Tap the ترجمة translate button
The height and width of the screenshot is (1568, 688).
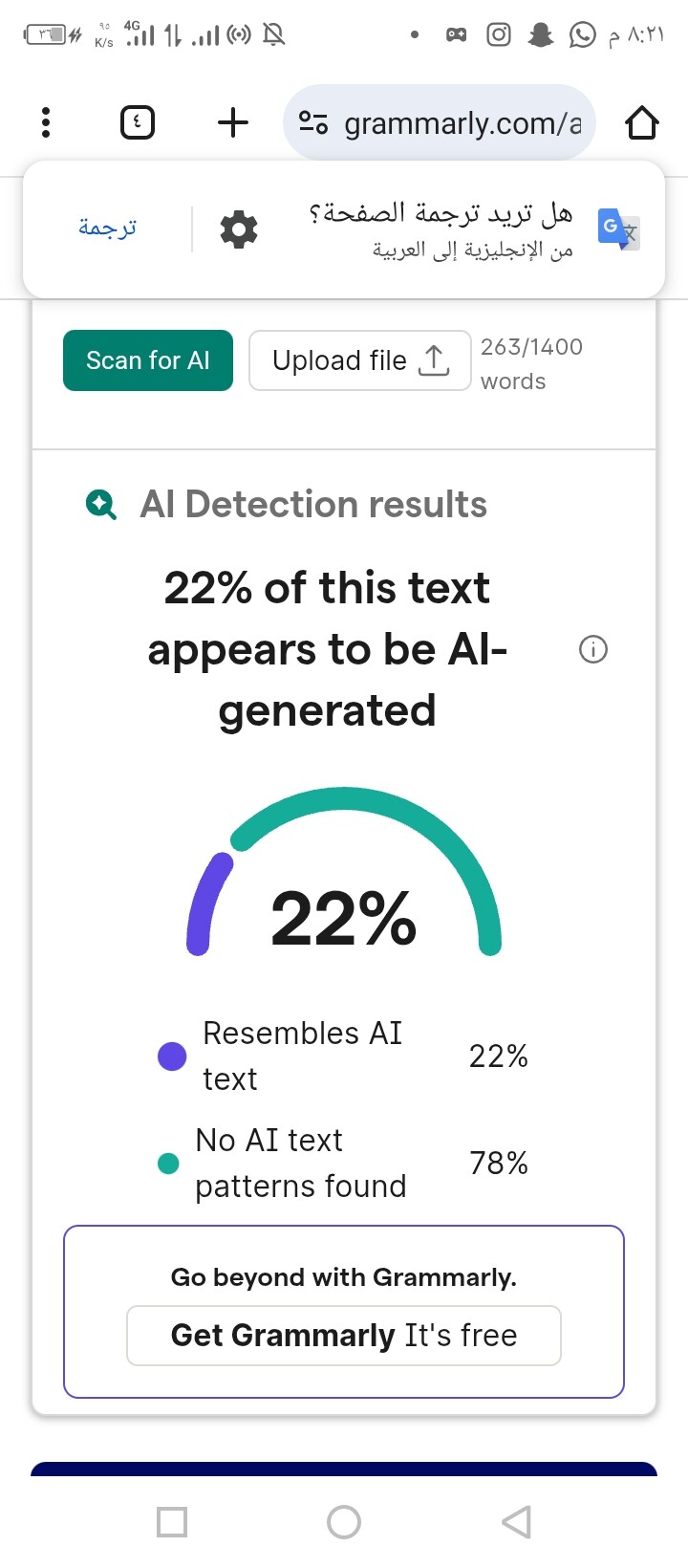[x=107, y=228]
